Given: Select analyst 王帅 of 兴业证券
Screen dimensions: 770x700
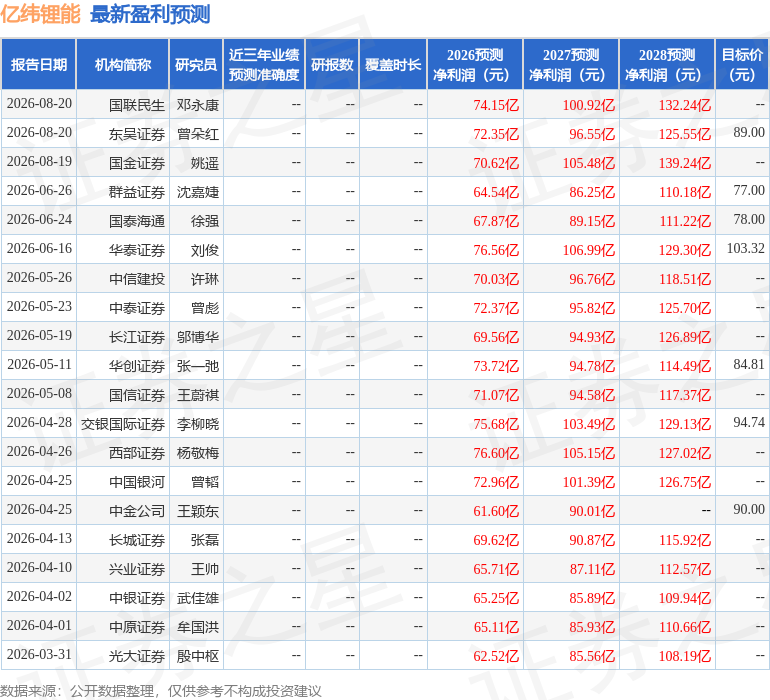Looking at the screenshot, I should point(205,569).
